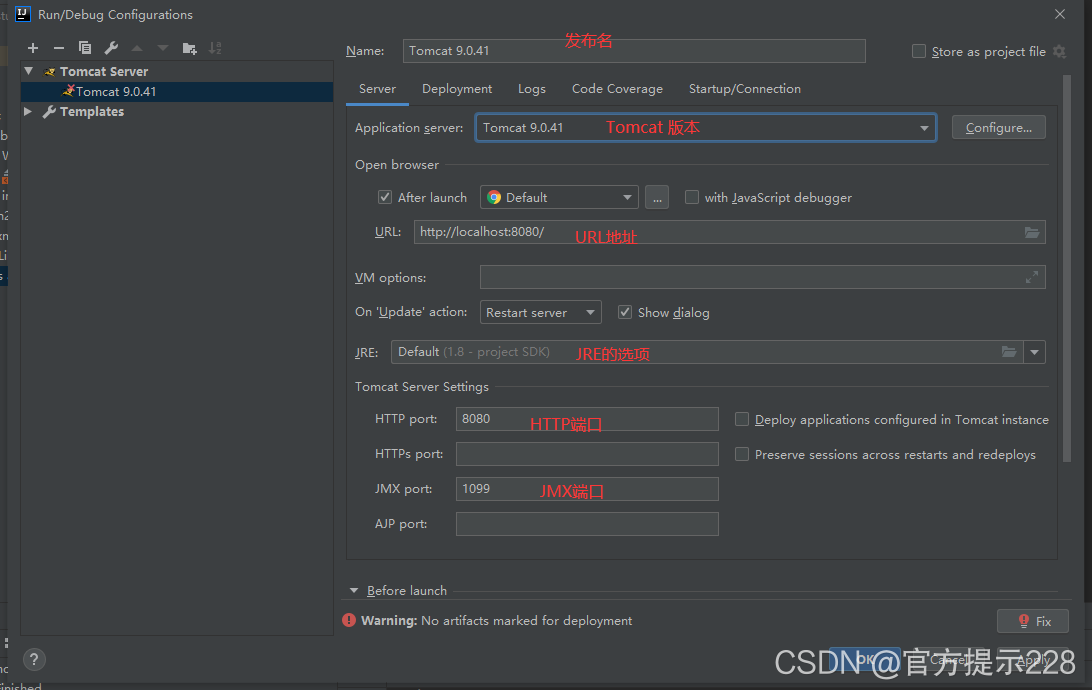Collapse Tomcat Server tree node
Screen dimensions: 1092x690
tap(29, 71)
